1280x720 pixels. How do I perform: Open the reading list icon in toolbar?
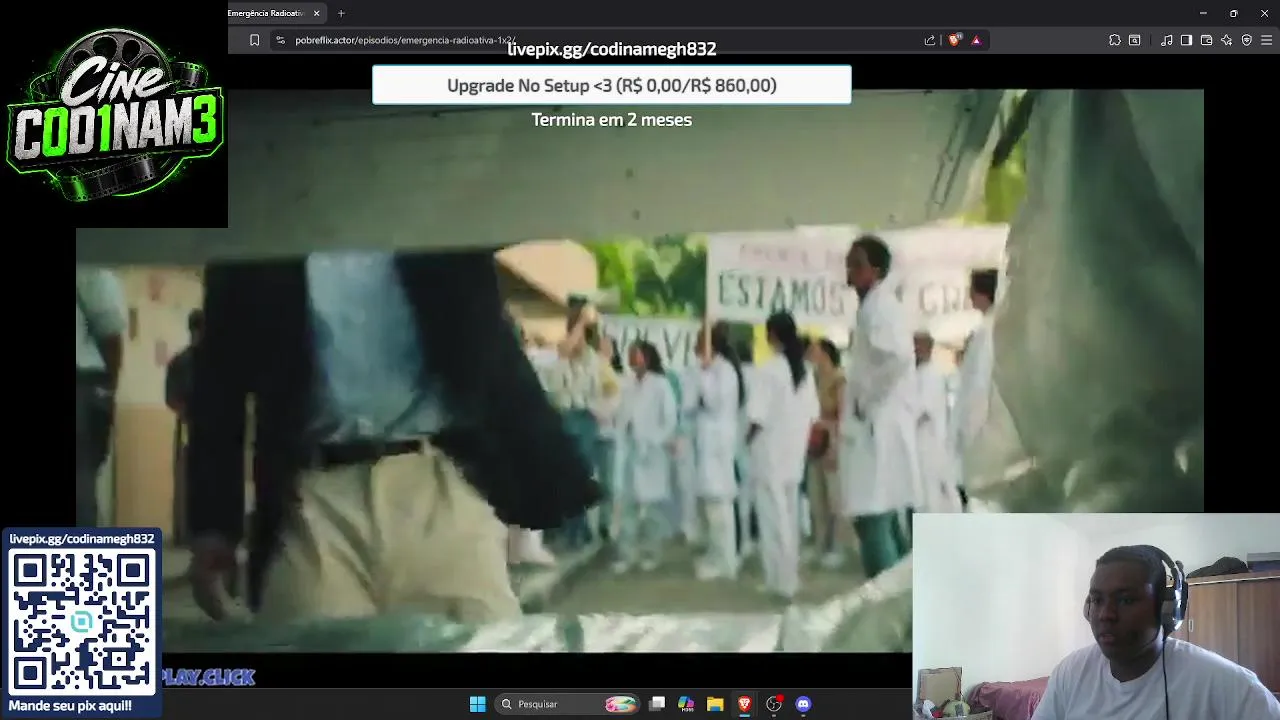click(x=1135, y=40)
